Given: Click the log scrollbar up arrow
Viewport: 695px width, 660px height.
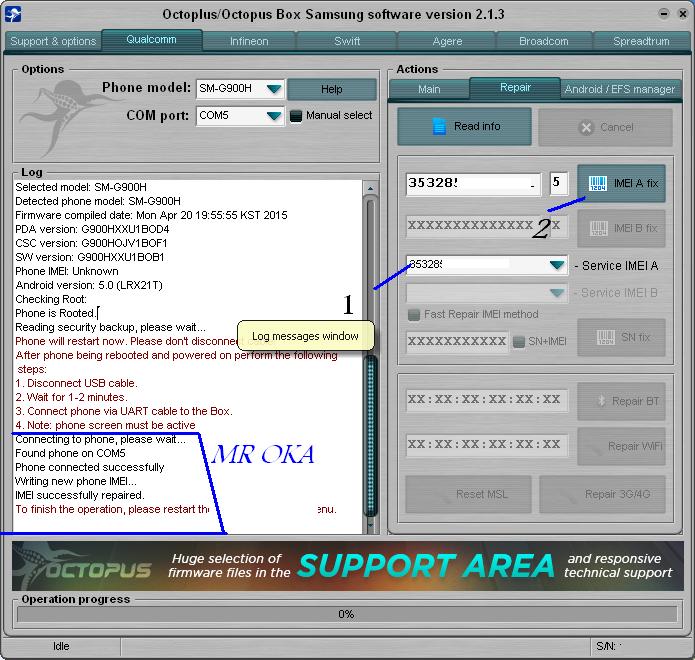Looking at the screenshot, I should (x=371, y=188).
